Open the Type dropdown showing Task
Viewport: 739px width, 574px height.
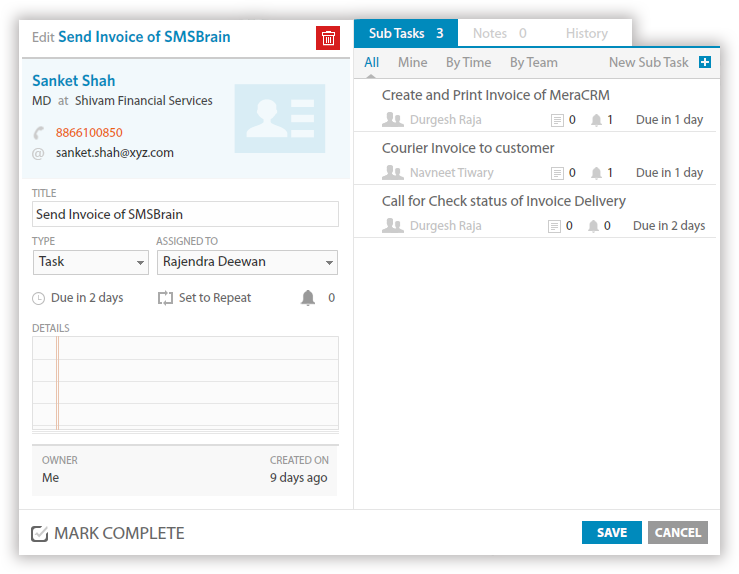click(x=90, y=262)
